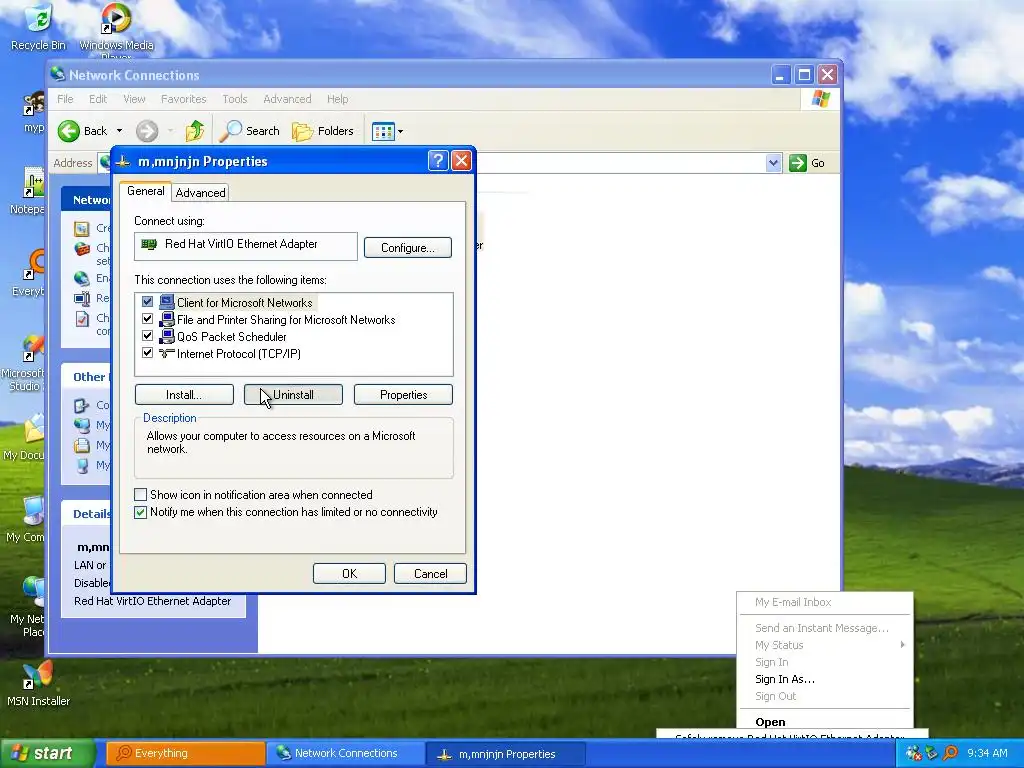The width and height of the screenshot is (1024, 768).
Task: Expand the My Status submenu arrow
Action: (903, 645)
